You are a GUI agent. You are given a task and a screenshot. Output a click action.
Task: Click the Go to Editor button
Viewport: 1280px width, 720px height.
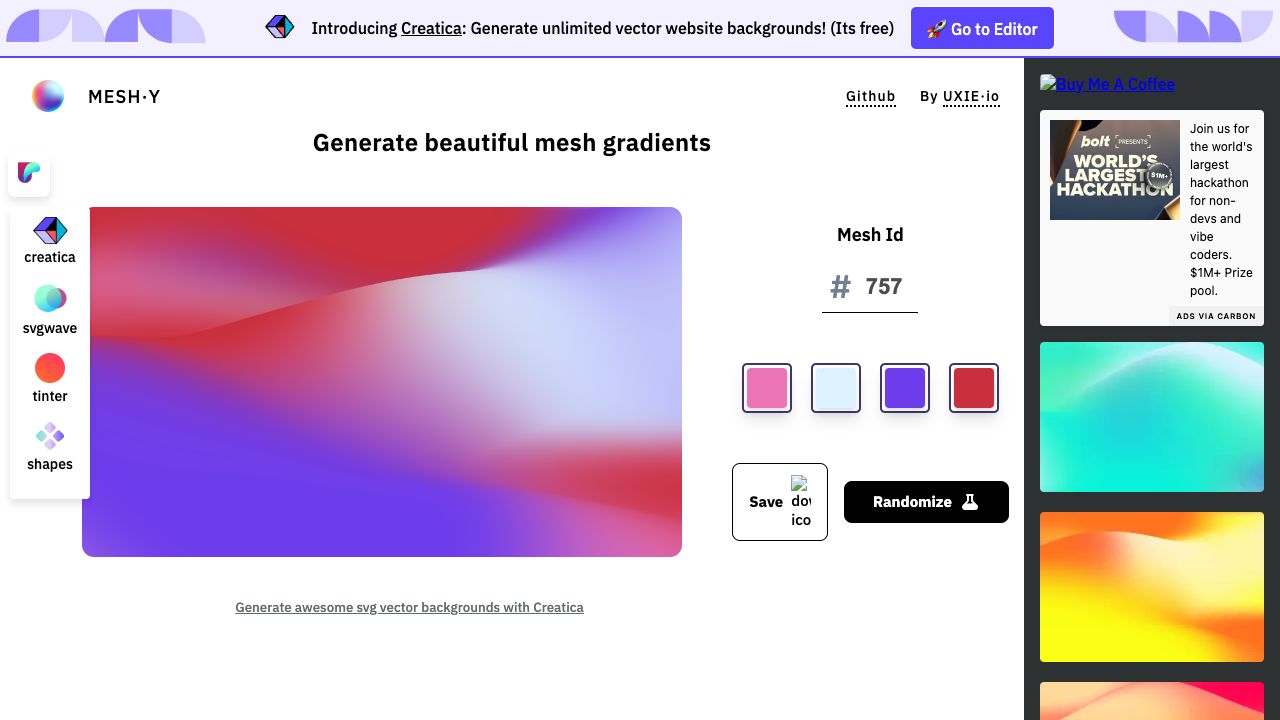pyautogui.click(x=982, y=29)
